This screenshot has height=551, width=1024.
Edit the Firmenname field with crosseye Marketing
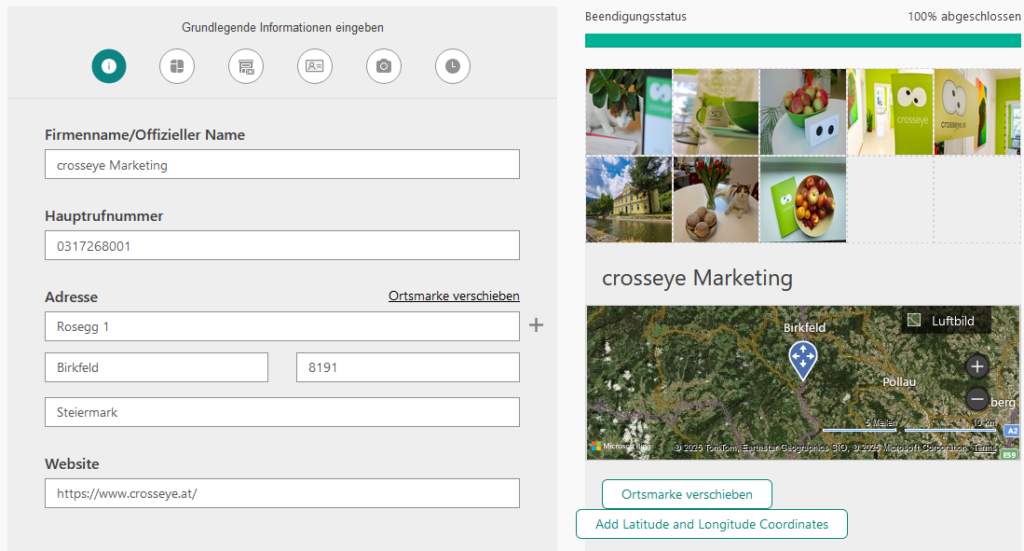pyautogui.click(x=282, y=165)
